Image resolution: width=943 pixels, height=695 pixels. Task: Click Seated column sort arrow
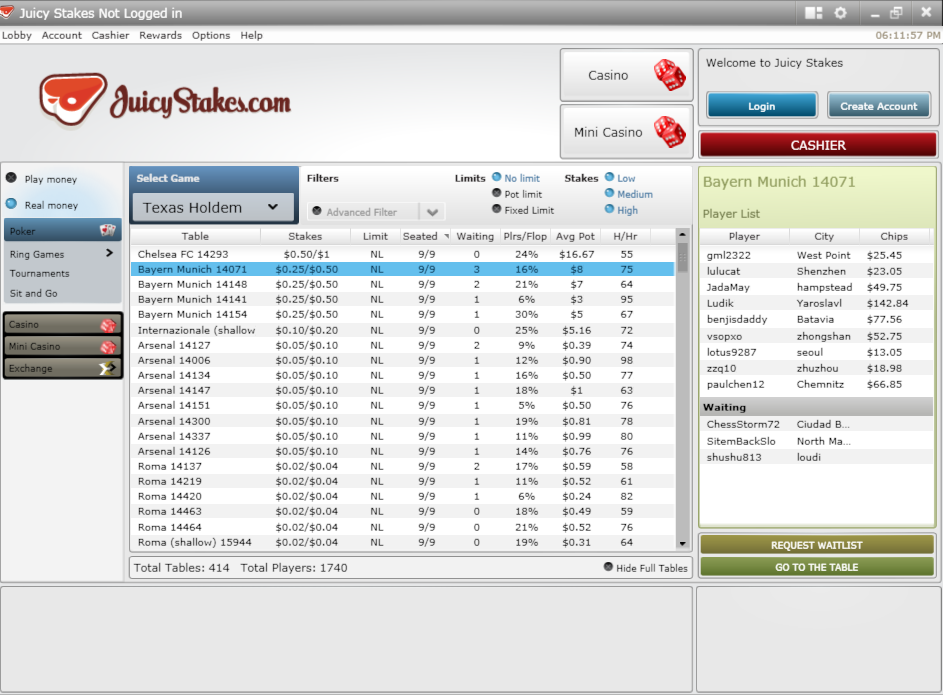click(447, 236)
